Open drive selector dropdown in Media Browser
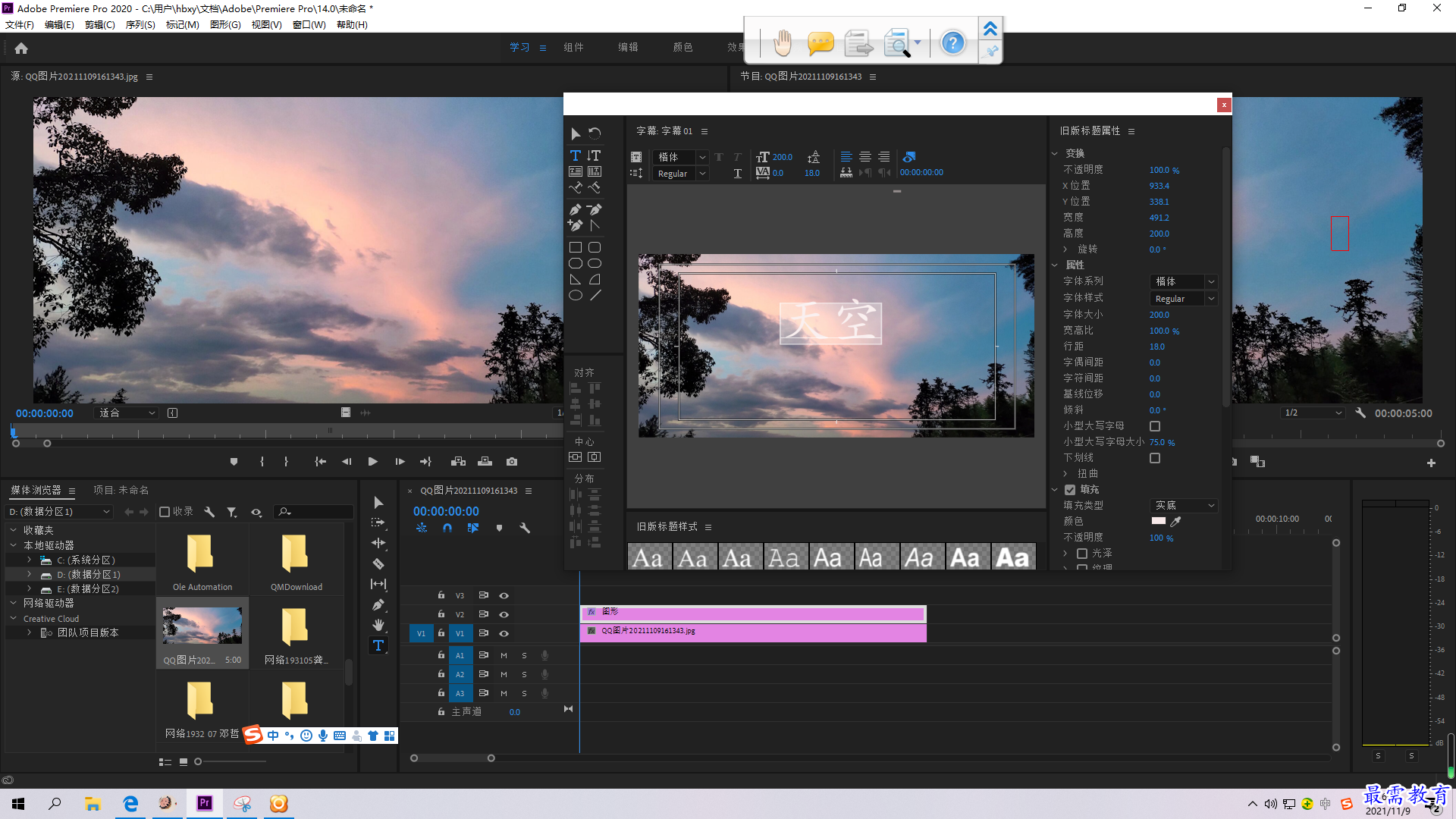This screenshot has width=1456, height=819. (x=59, y=512)
